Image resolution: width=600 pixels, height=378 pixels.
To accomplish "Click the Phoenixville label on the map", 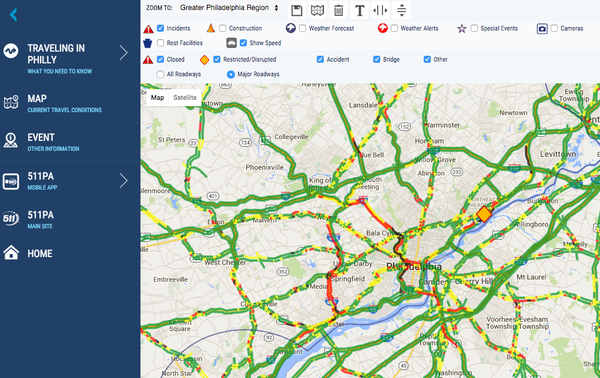I will tap(264, 167).
